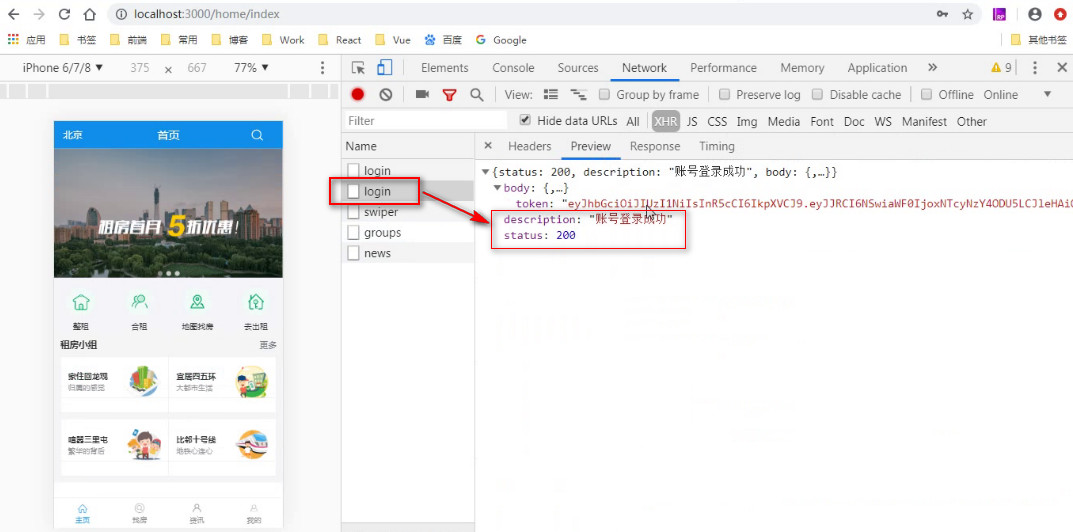
Task: Capture screenshots with the camera icon
Action: click(x=422, y=94)
